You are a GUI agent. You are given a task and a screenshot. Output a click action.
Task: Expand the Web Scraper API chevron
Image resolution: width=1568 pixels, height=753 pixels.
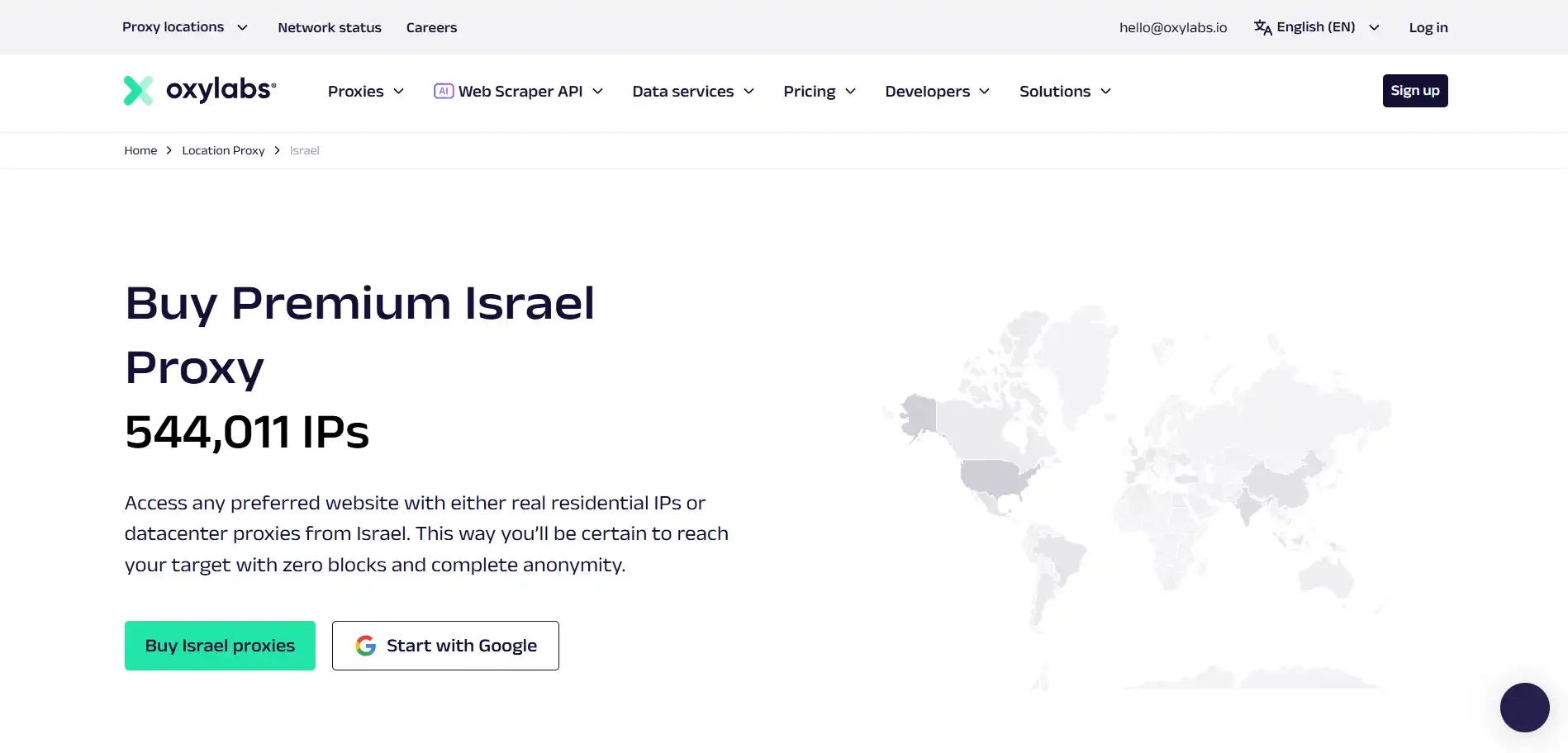598,91
